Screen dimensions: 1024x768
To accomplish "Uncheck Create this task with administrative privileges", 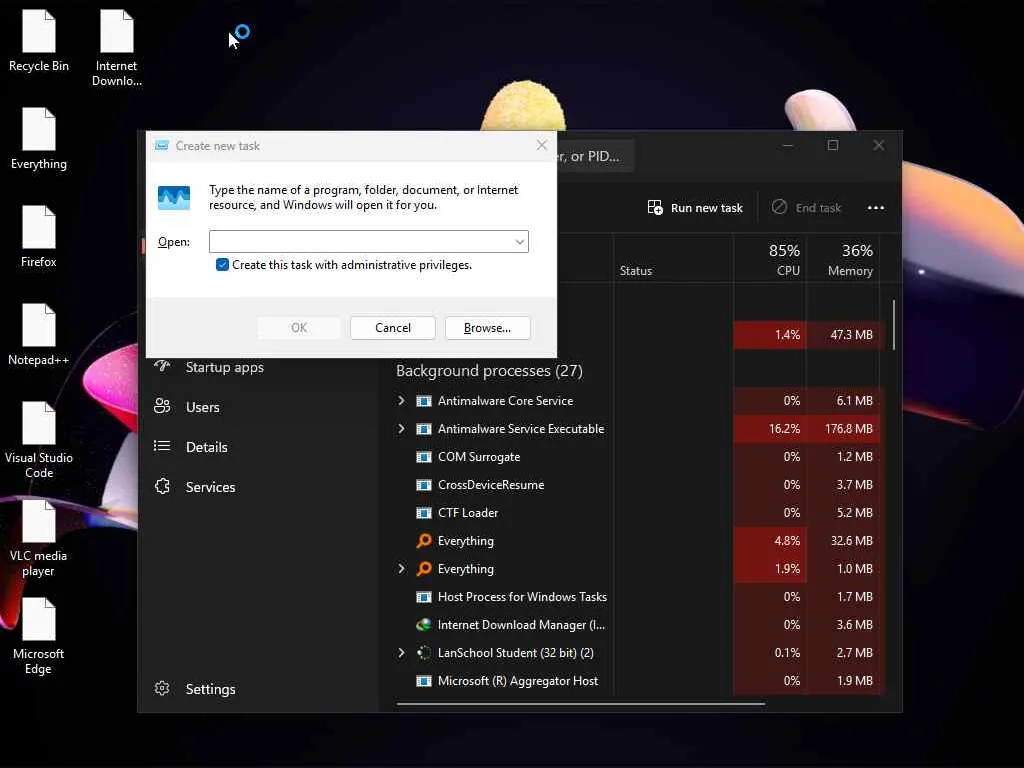I will click(x=222, y=264).
